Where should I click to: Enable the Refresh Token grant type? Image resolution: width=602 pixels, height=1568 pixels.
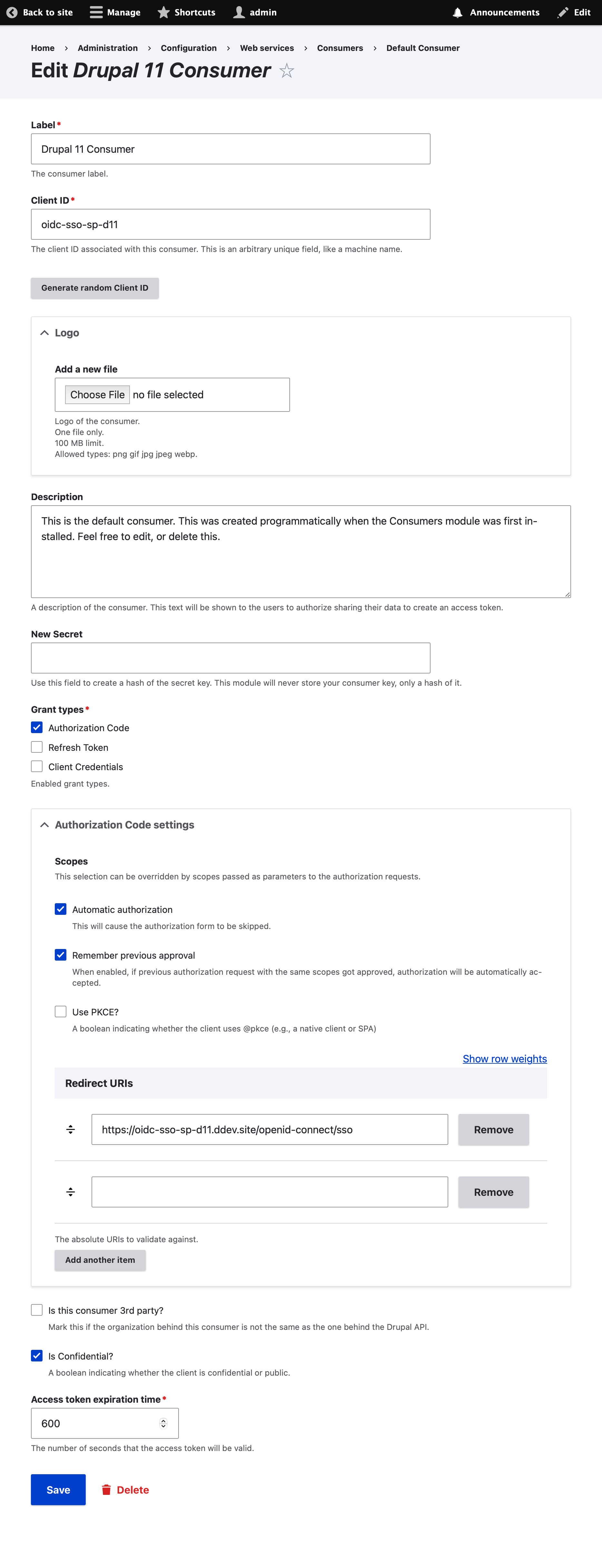pyautogui.click(x=37, y=747)
